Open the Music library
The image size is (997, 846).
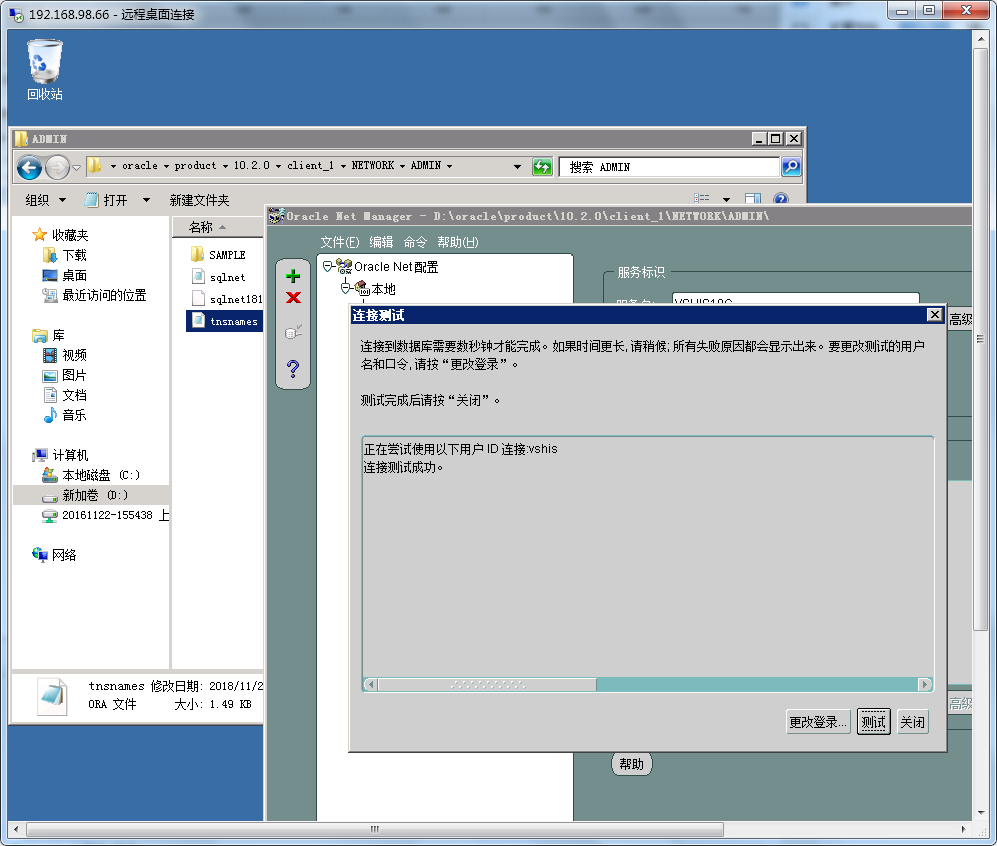[65, 416]
